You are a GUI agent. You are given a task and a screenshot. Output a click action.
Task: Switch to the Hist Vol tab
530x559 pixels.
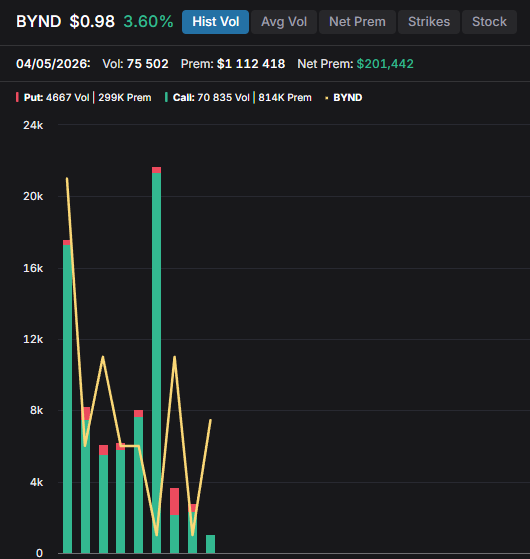pos(215,22)
